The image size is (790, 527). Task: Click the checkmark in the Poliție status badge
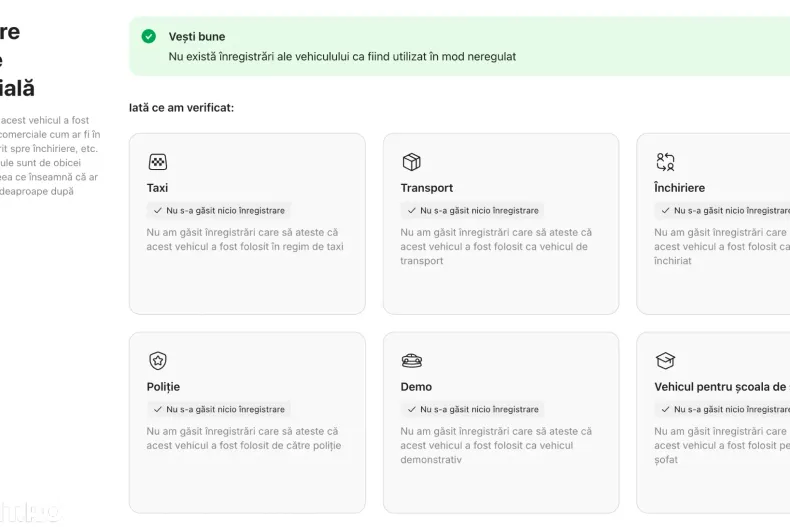point(158,410)
